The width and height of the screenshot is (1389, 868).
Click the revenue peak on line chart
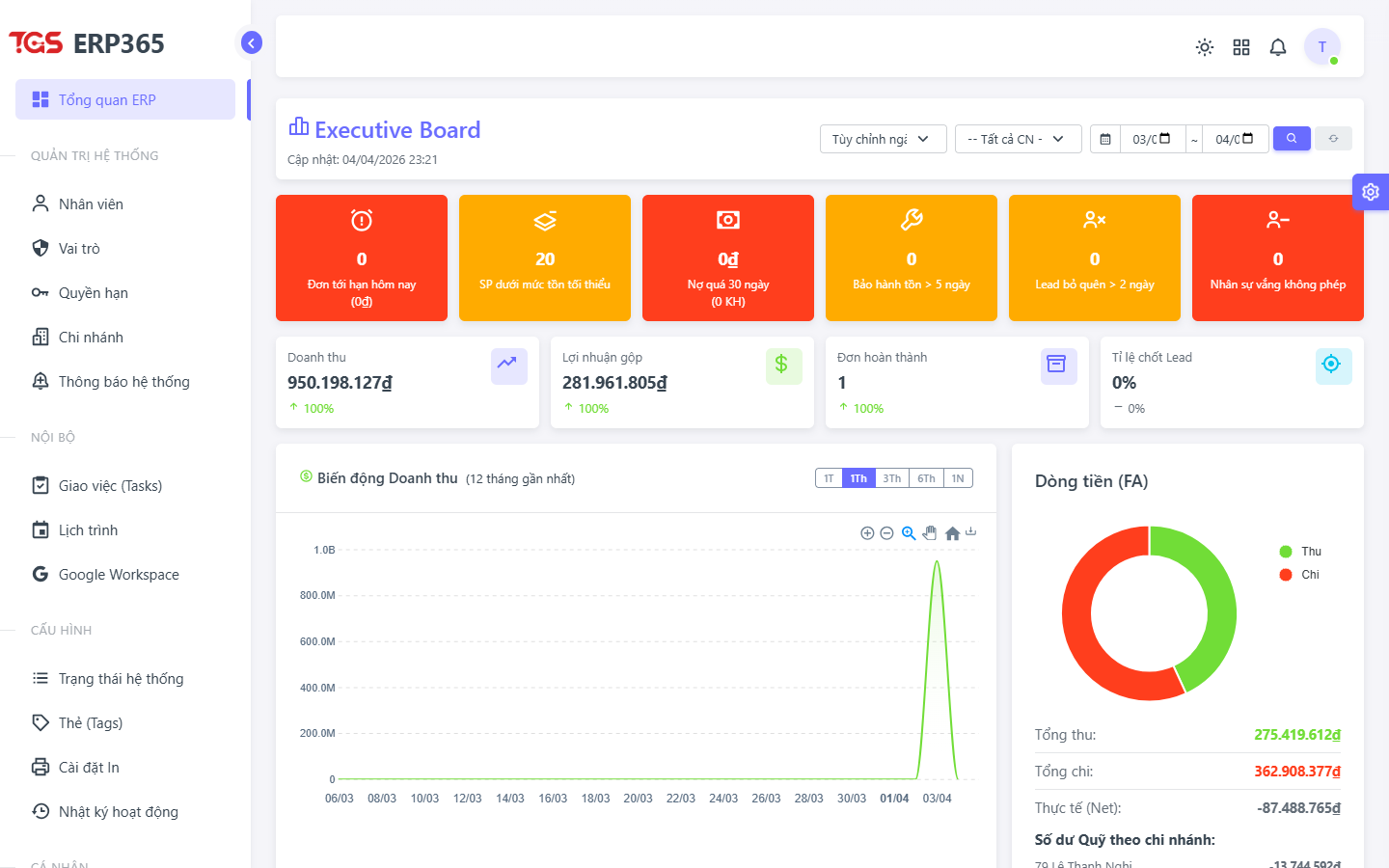(937, 561)
